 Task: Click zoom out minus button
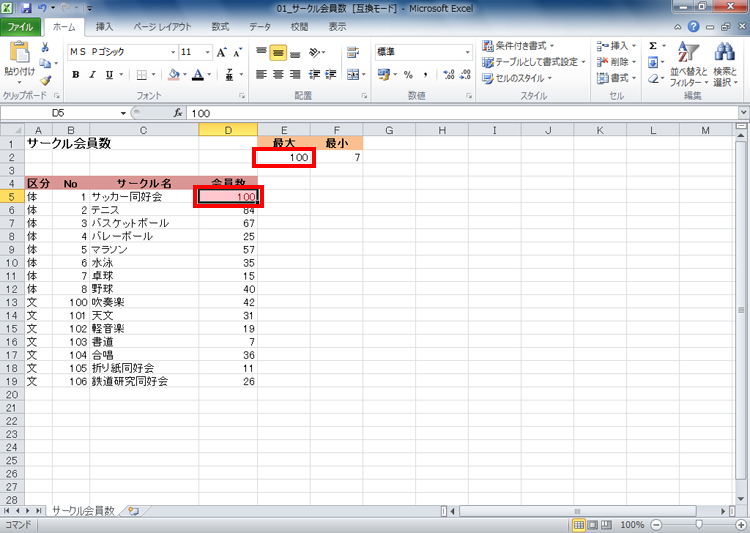click(x=656, y=525)
